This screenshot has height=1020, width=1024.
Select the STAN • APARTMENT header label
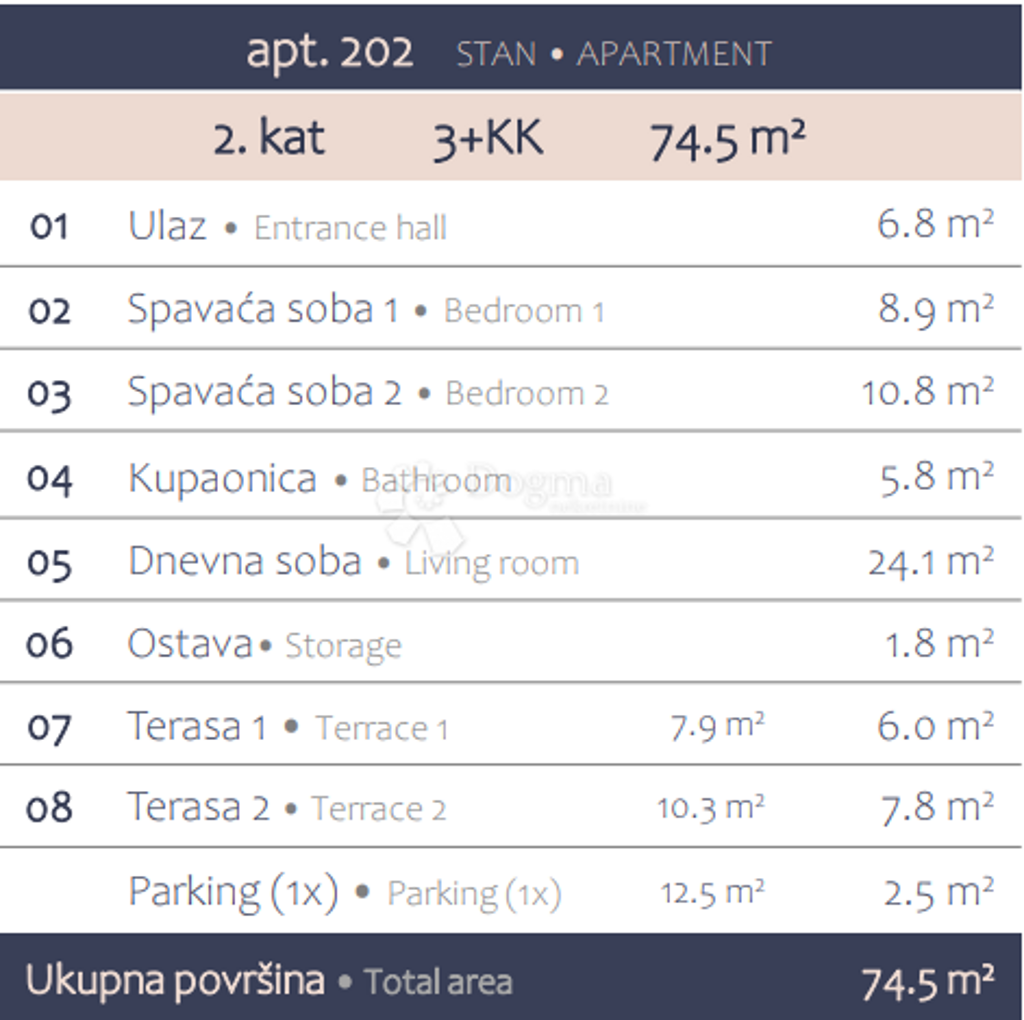(x=614, y=54)
